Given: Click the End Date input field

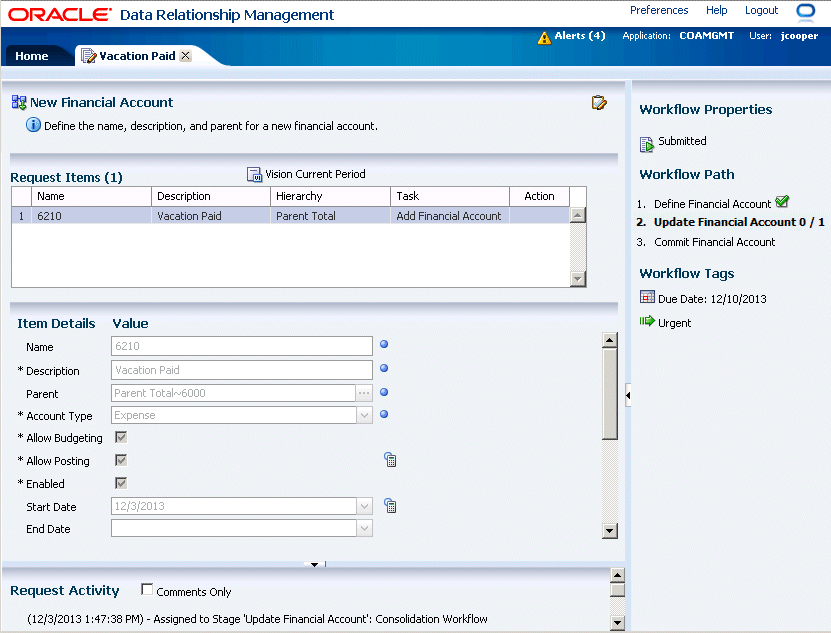Looking at the screenshot, I should click(x=233, y=528).
